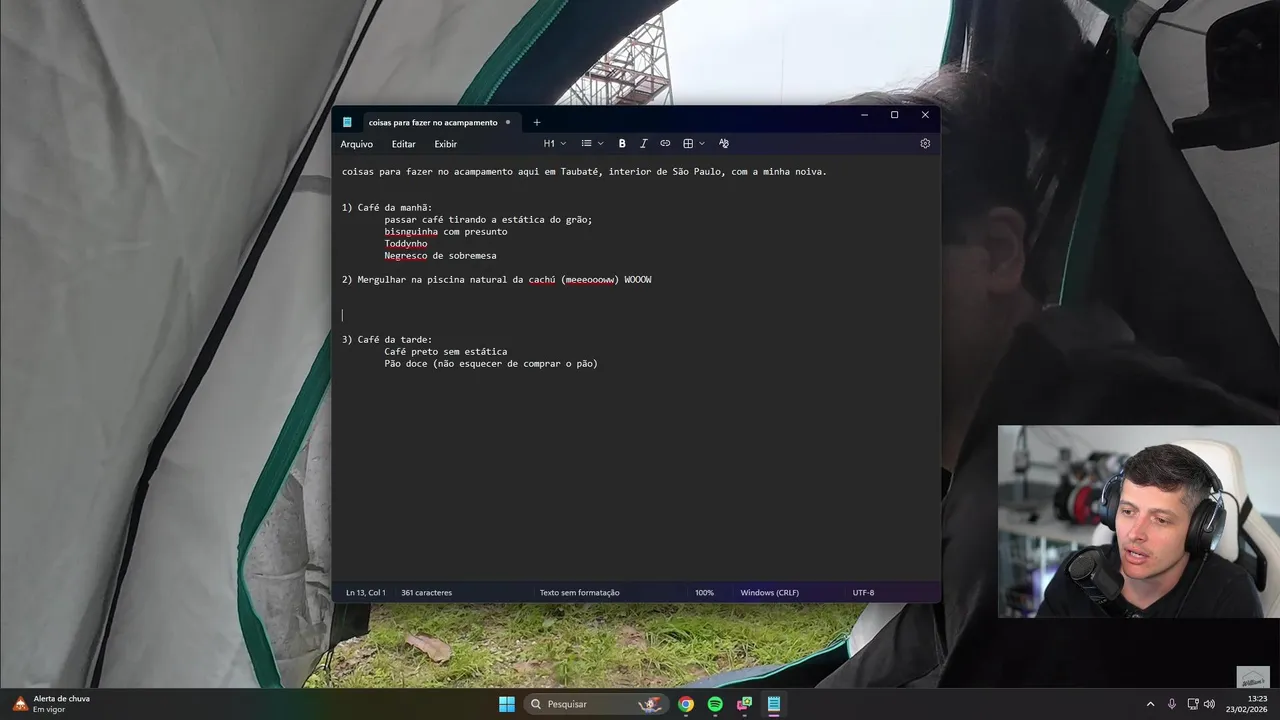Click the 'Pão doce' line
The image size is (1280, 720).
491,364
